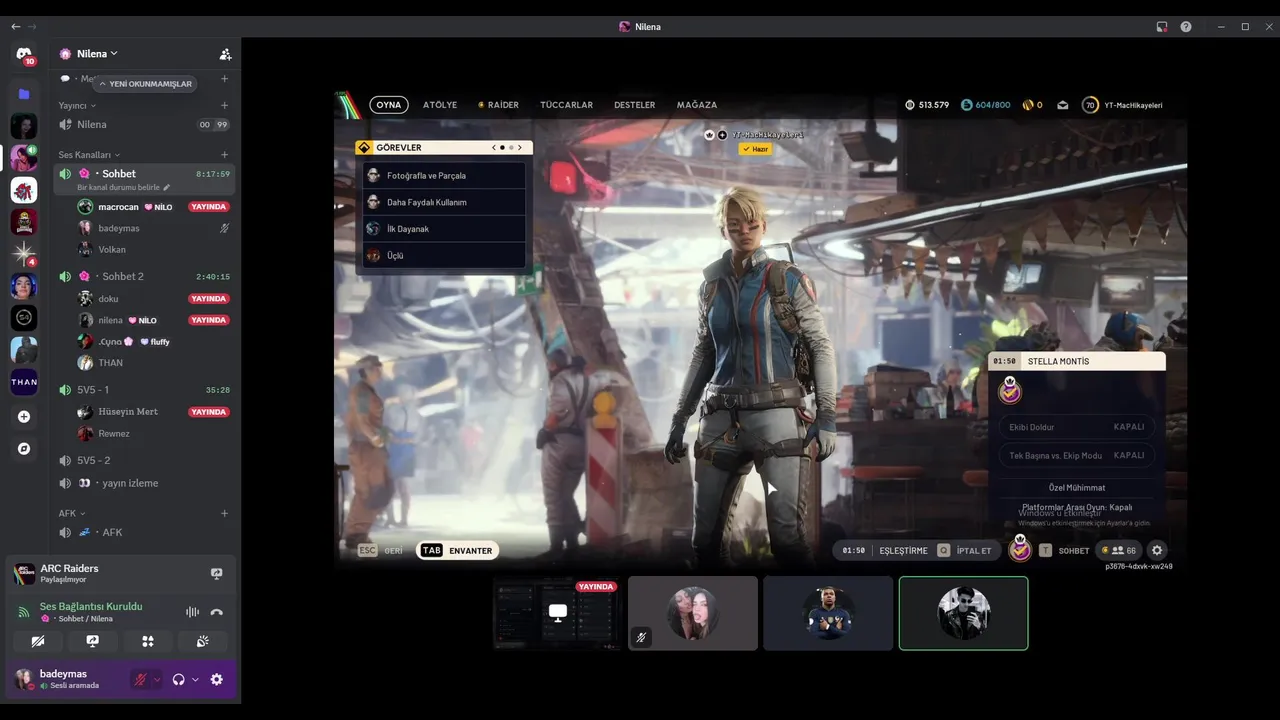The width and height of the screenshot is (1280, 720).
Task: Open Özel Mühimmat option
Action: tap(1076, 487)
